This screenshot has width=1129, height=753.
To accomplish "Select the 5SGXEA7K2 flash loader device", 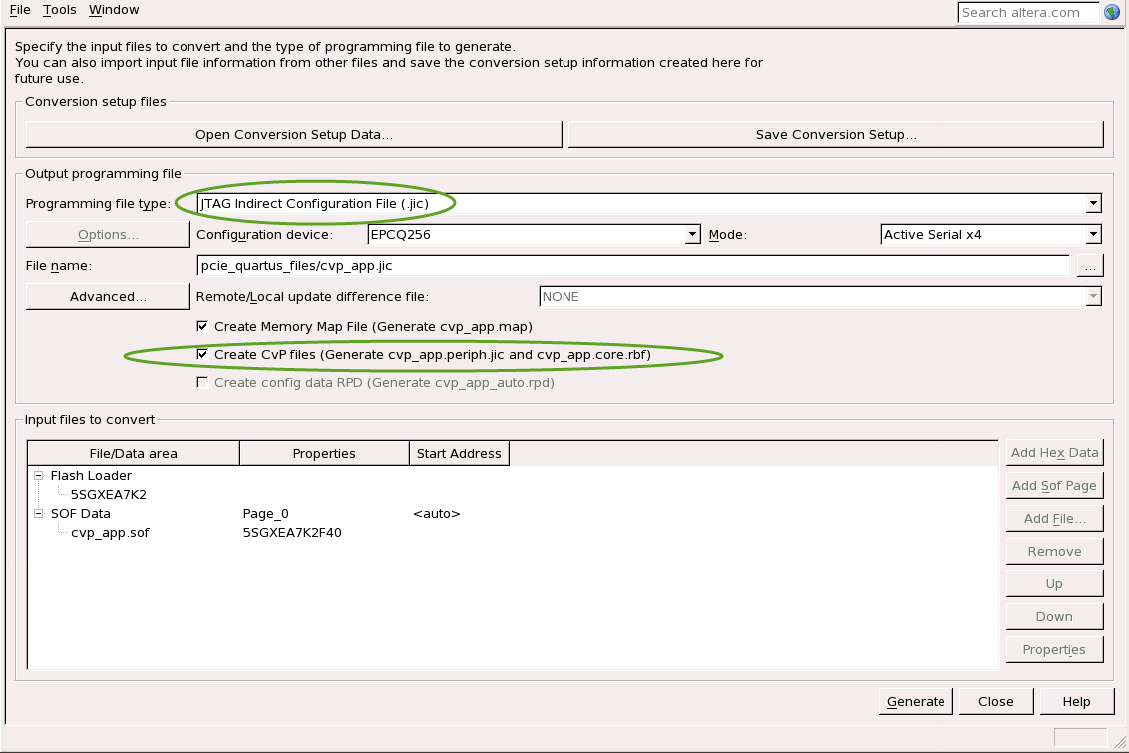I will coord(109,495).
